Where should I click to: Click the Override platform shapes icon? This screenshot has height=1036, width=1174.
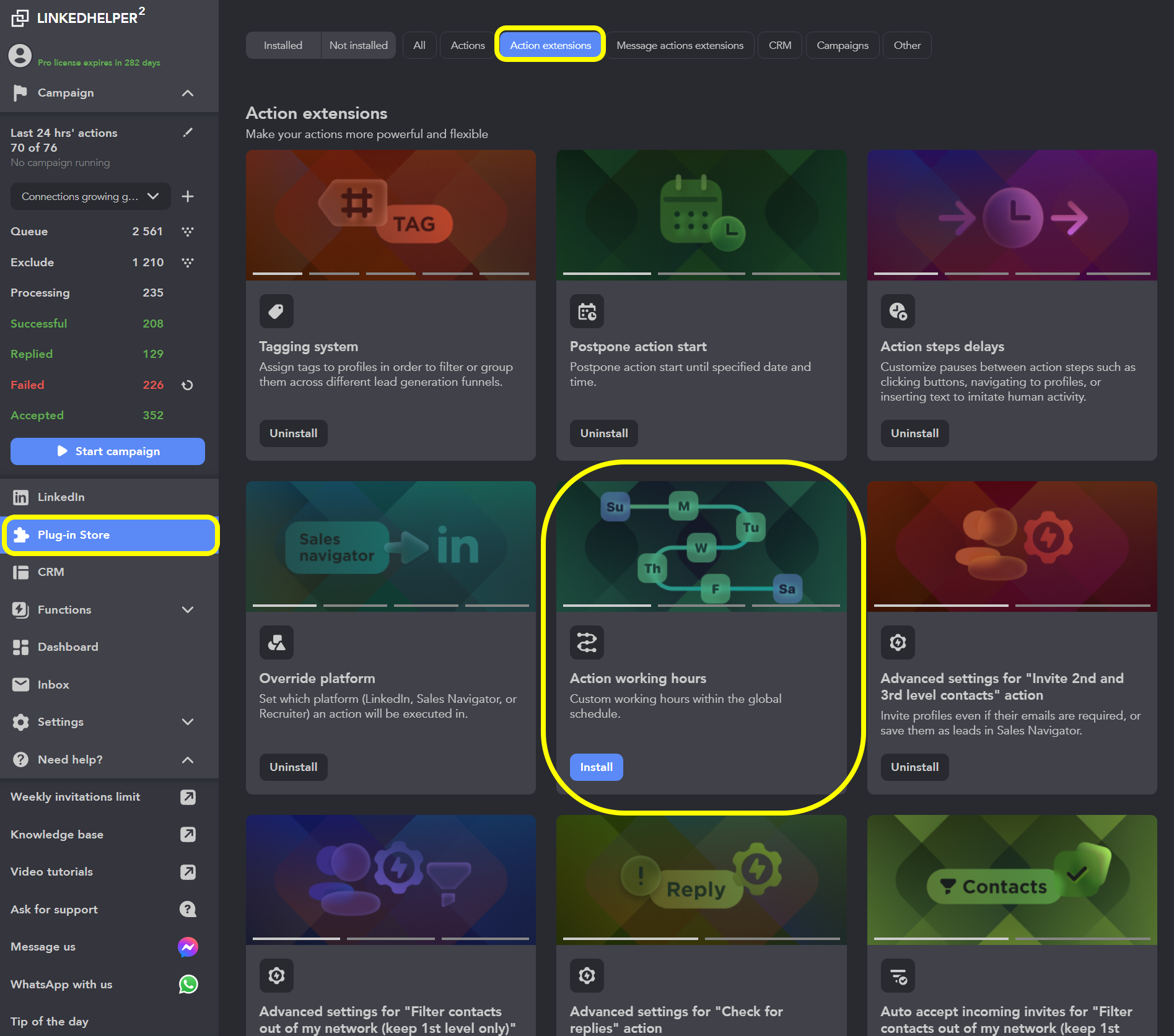[x=276, y=643]
